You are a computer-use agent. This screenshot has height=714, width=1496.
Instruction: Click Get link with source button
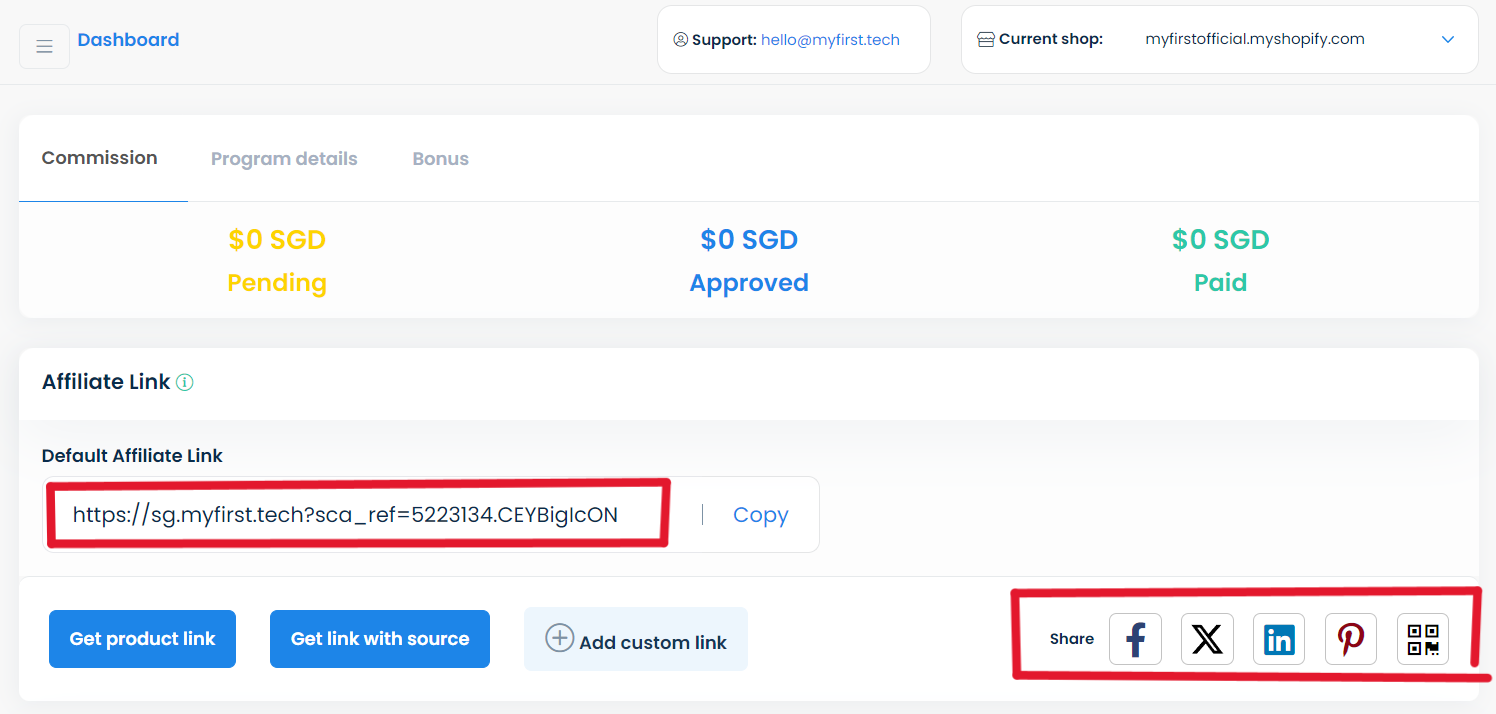pos(380,639)
